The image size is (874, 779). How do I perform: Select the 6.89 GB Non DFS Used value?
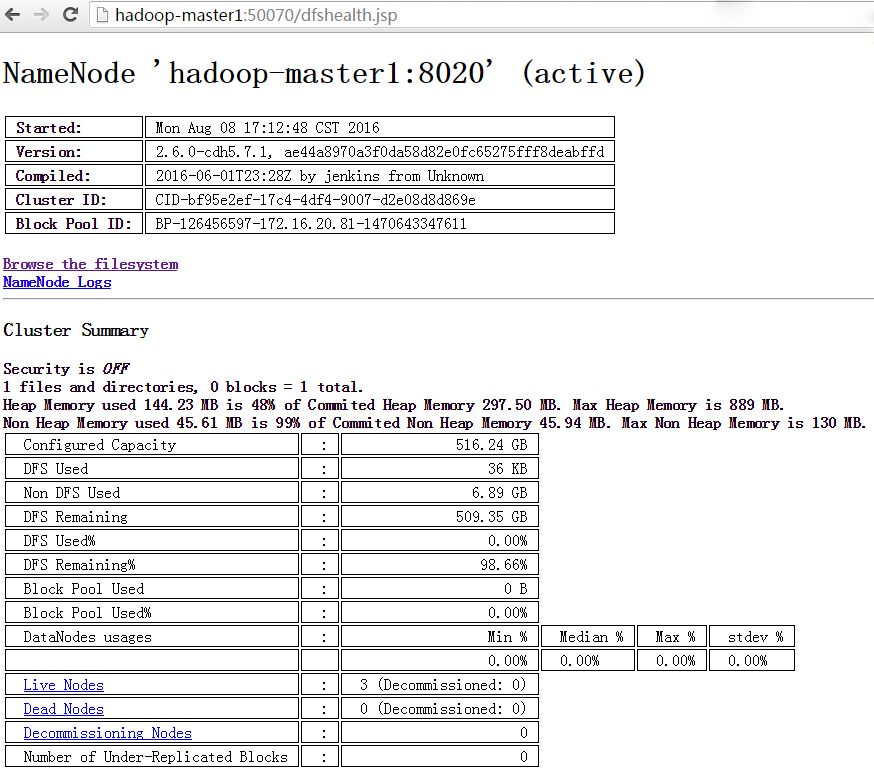coord(499,493)
